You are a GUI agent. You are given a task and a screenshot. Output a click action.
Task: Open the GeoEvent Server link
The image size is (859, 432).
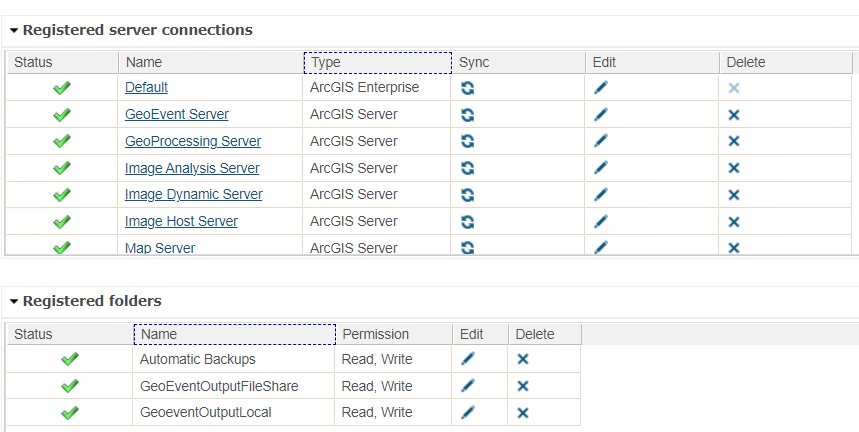[176, 115]
